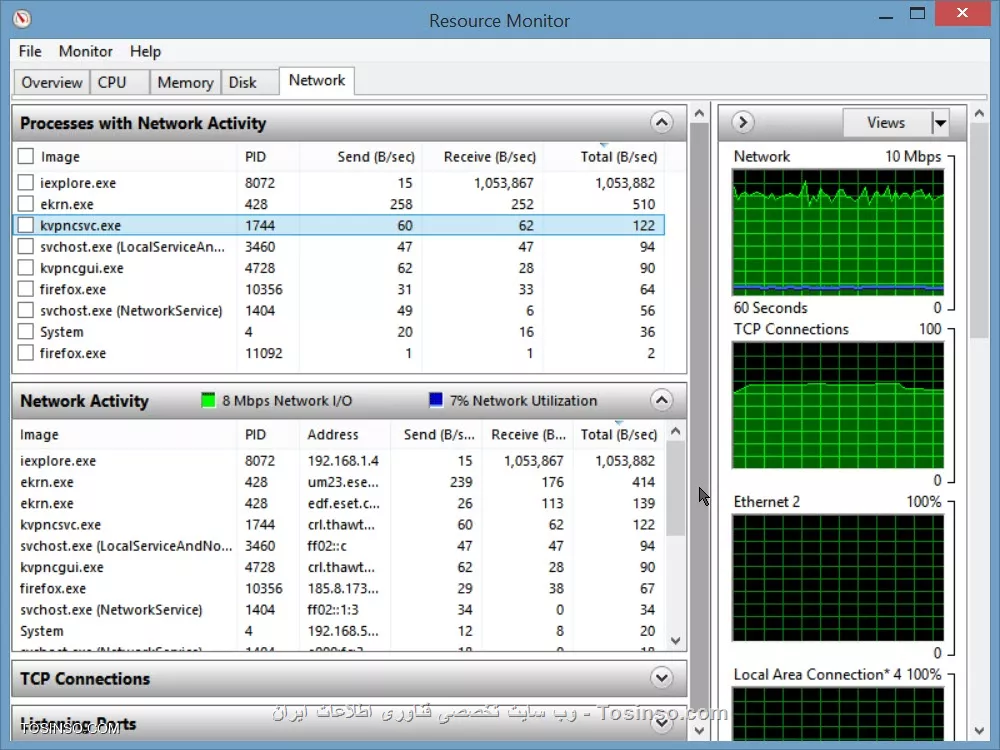Click the Resource Monitor app icon in title bar
This screenshot has width=1000, height=750.
[22, 18]
